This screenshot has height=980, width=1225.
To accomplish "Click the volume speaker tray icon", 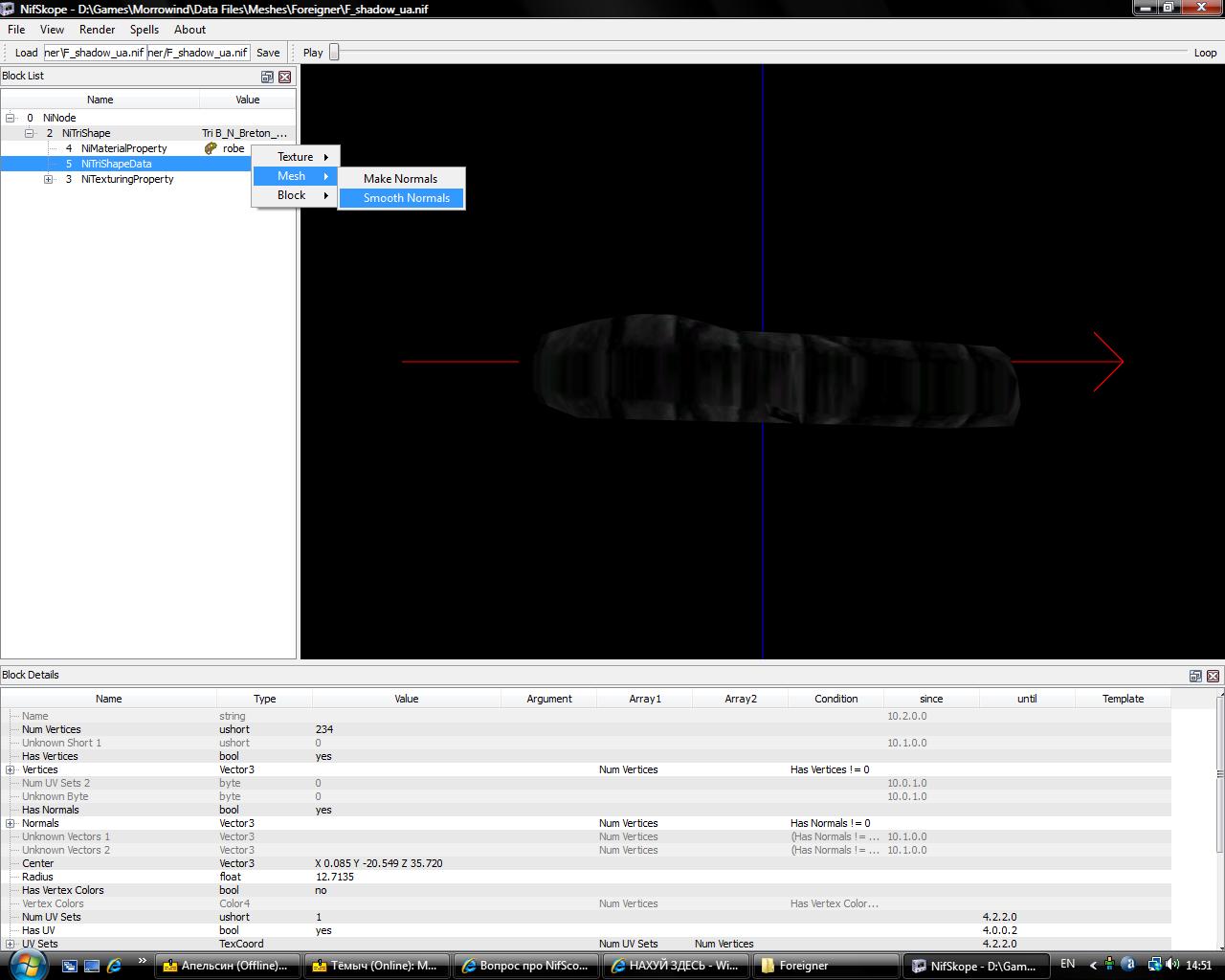I will pos(1172,965).
